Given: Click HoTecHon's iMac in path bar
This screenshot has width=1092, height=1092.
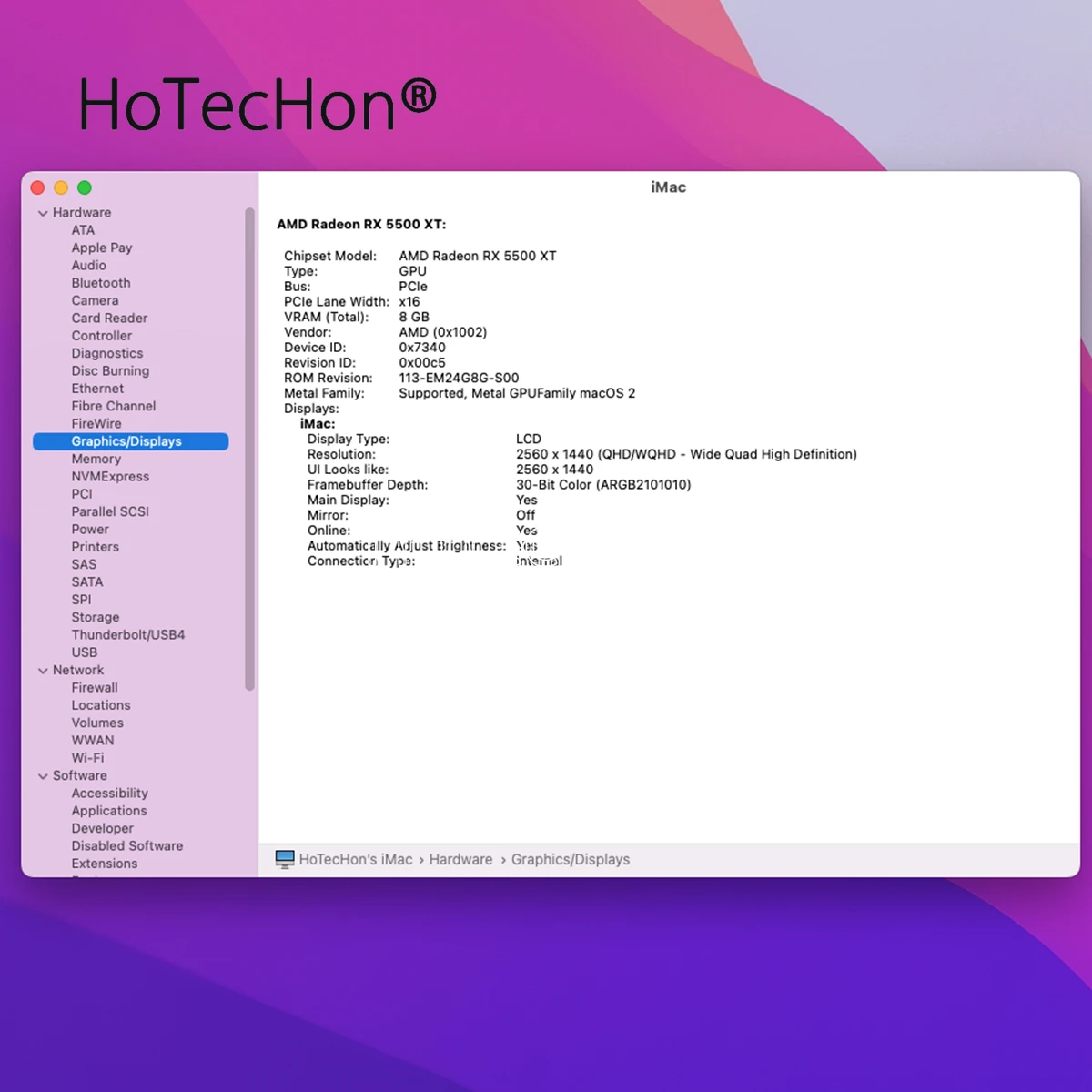Looking at the screenshot, I should tap(355, 860).
